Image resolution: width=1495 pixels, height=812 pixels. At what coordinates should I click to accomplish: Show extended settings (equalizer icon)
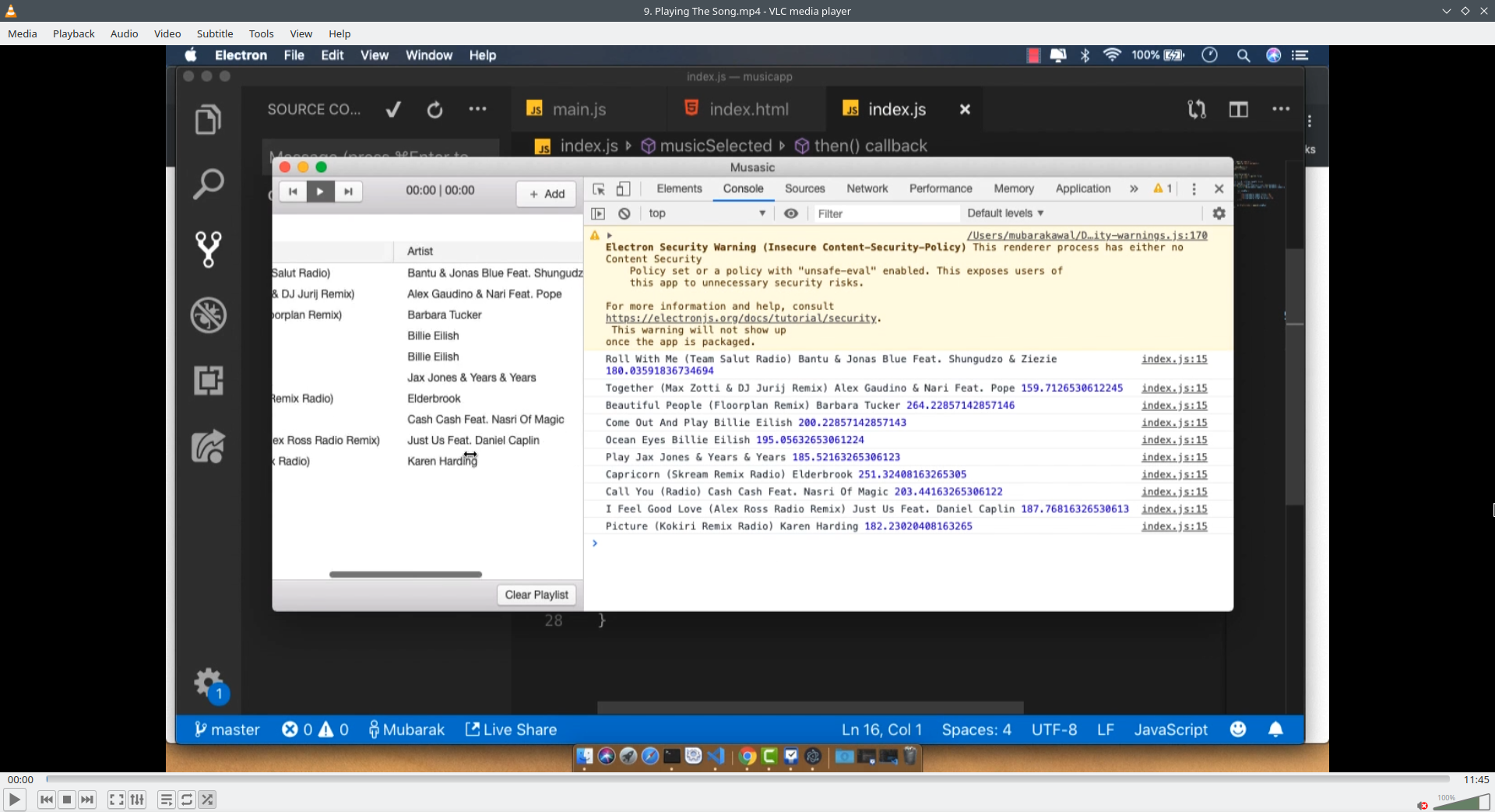tap(137, 800)
